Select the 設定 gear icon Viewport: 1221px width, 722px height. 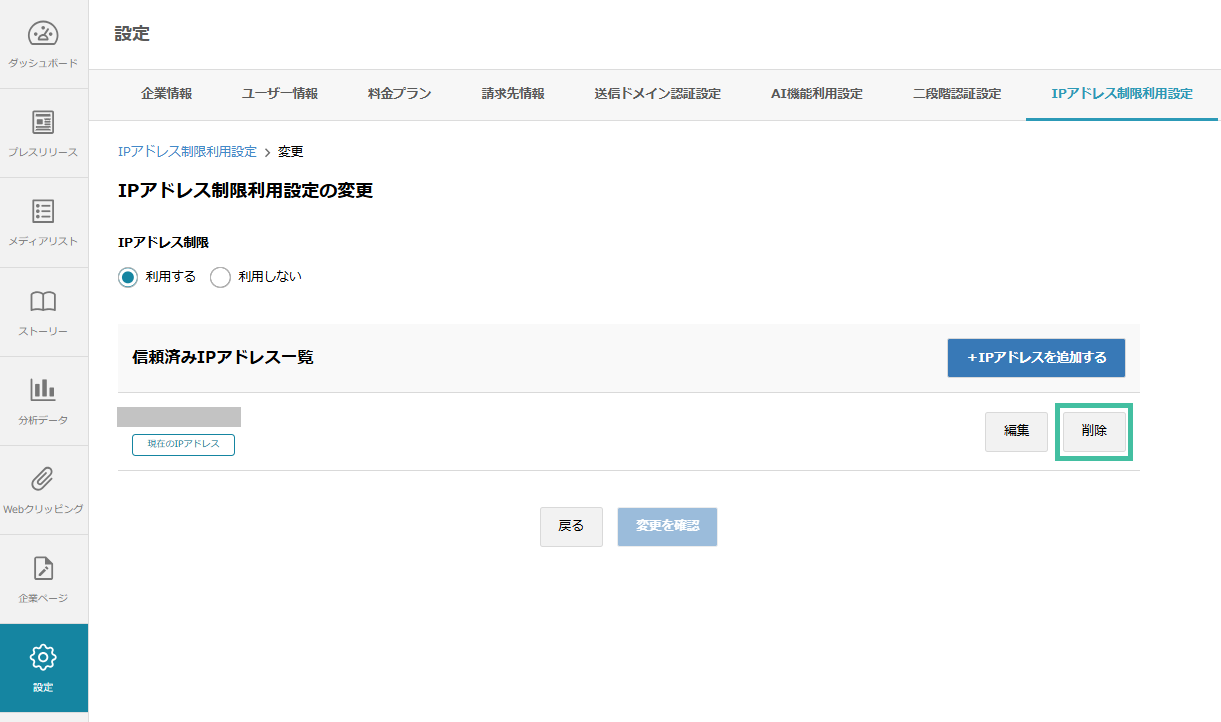pos(42,659)
